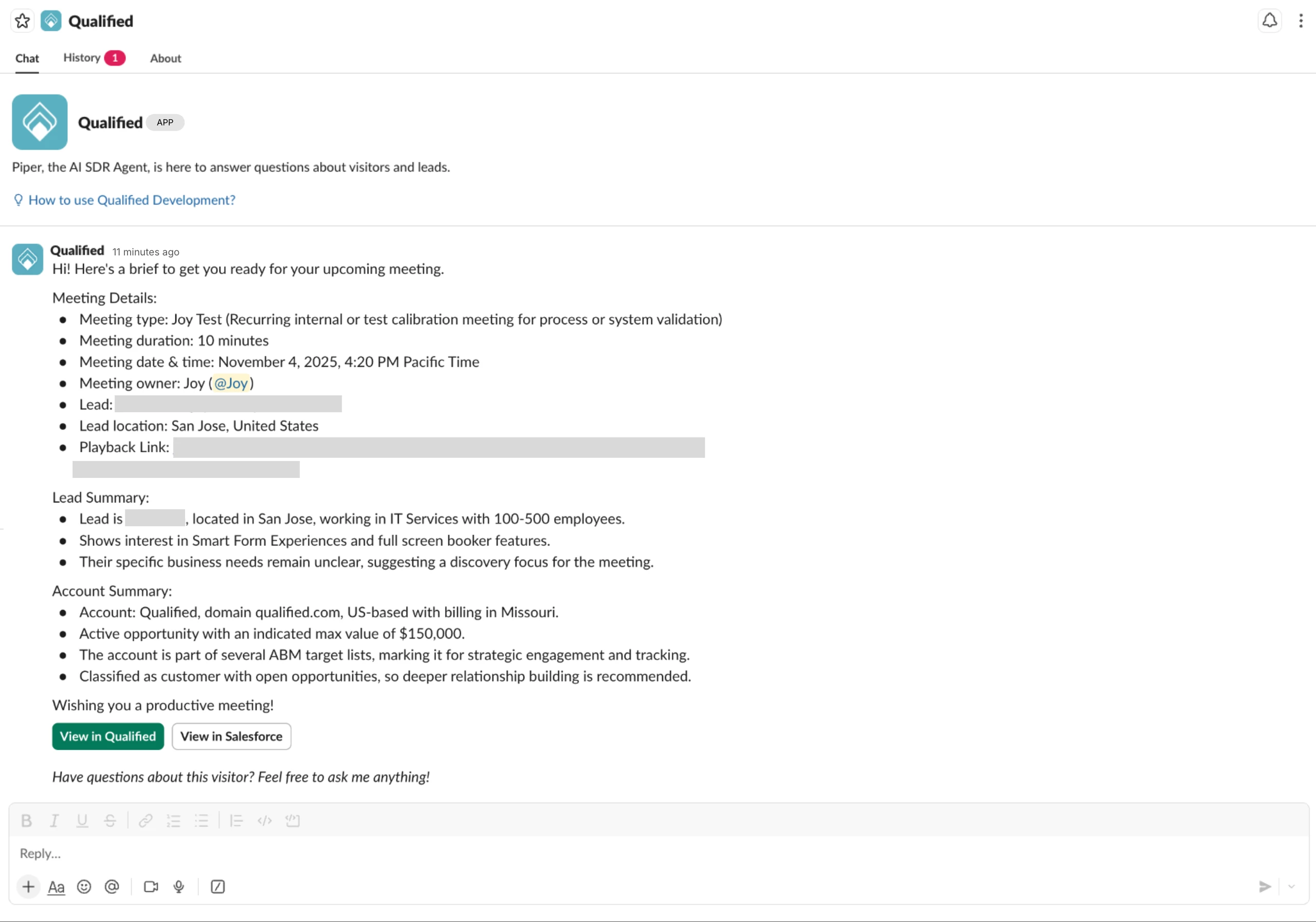
Task: Open the History tab
Action: click(x=94, y=58)
